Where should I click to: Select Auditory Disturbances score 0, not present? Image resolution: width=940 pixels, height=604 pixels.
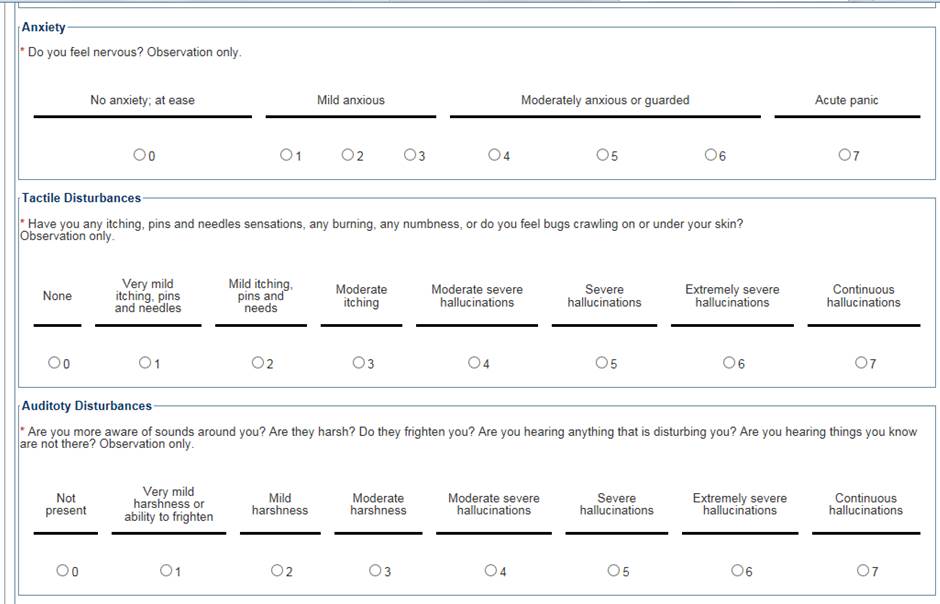(x=62, y=571)
